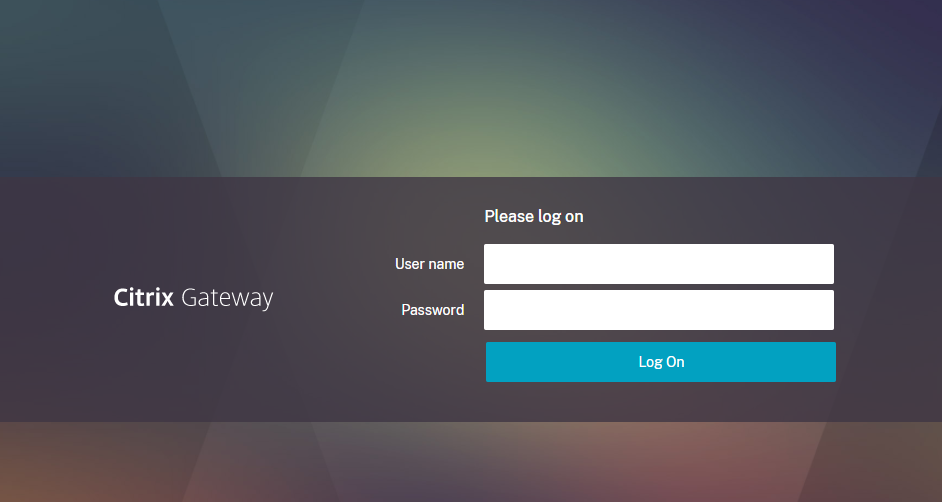Select the 'Please log on' heading

click(x=533, y=216)
